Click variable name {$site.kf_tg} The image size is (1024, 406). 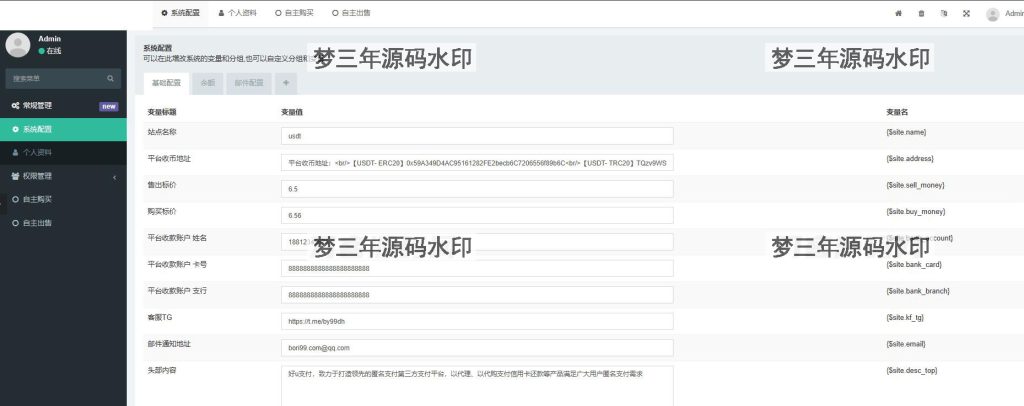(905, 317)
